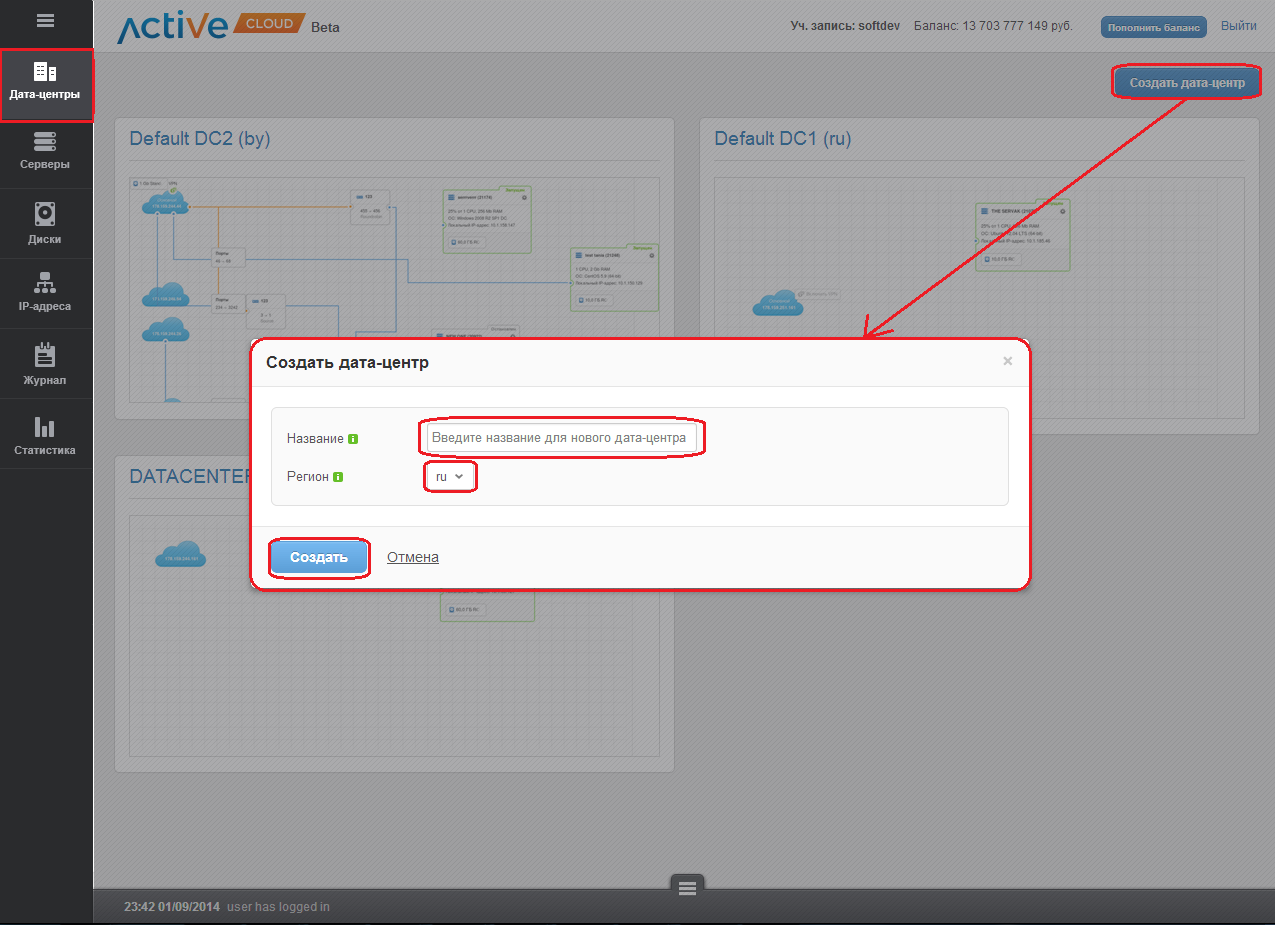Open Журнал from the sidebar

45,365
